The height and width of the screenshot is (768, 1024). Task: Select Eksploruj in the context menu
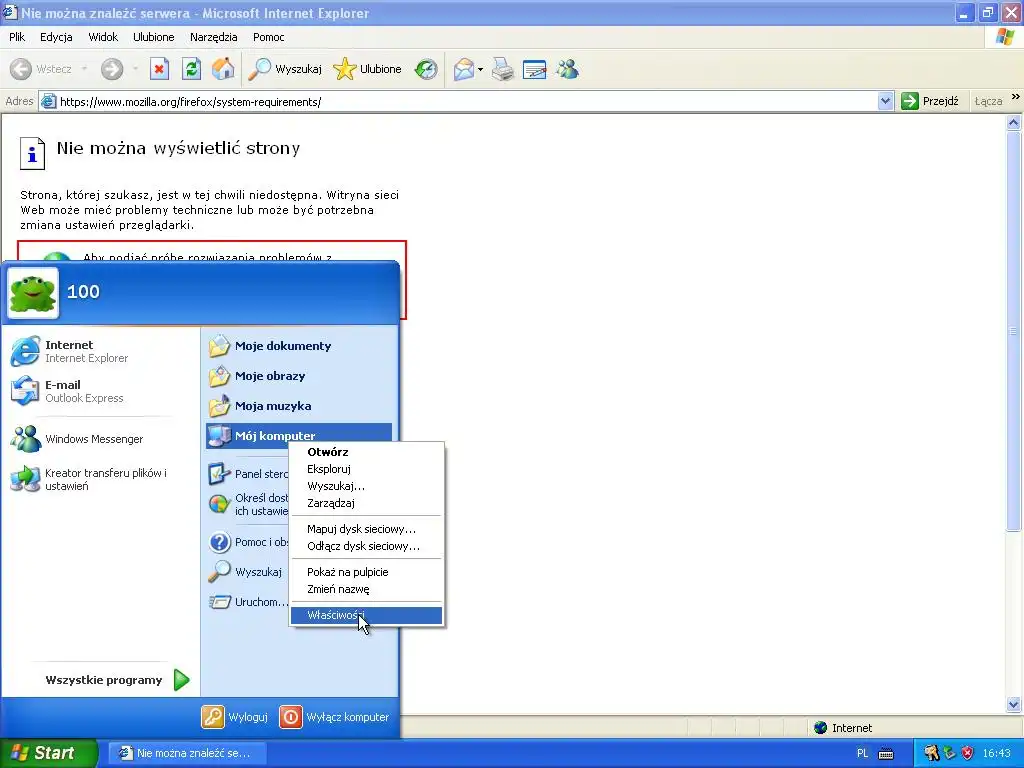(x=366, y=469)
